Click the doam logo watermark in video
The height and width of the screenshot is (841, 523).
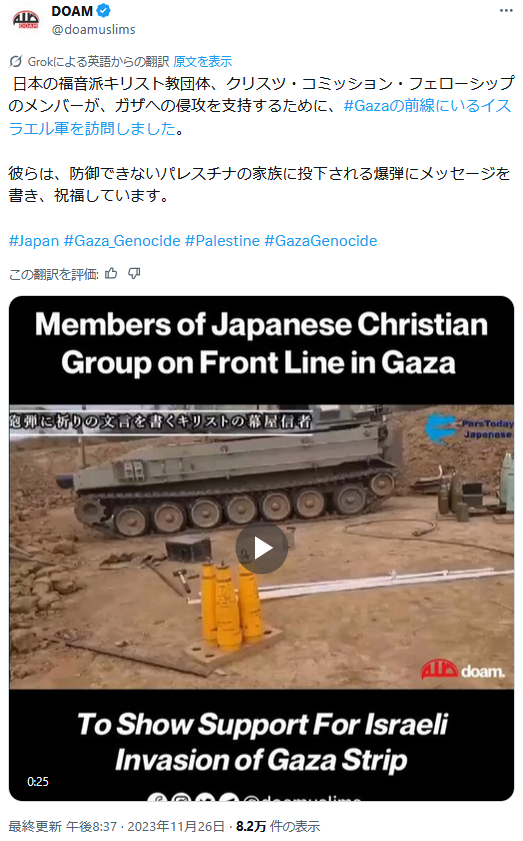462,670
